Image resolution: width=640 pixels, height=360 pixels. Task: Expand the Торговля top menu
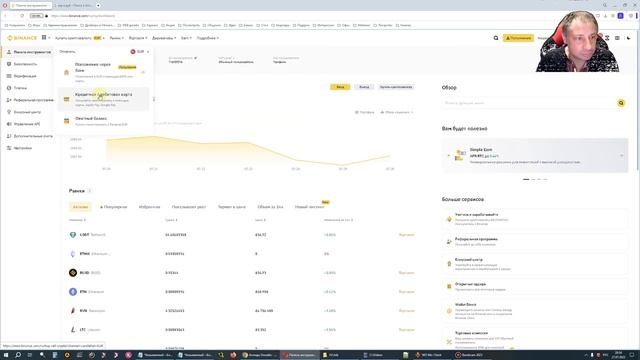click(x=138, y=38)
